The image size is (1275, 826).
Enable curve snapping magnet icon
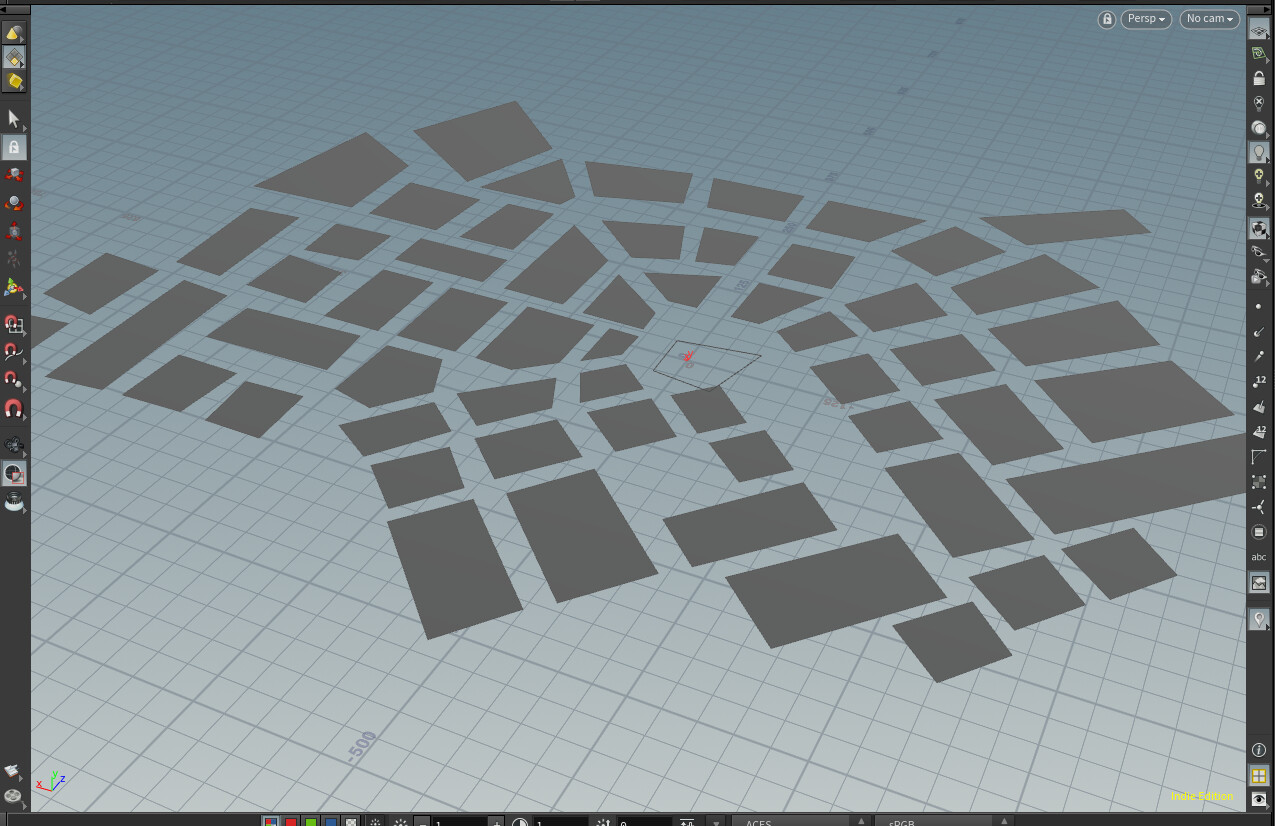(14, 352)
